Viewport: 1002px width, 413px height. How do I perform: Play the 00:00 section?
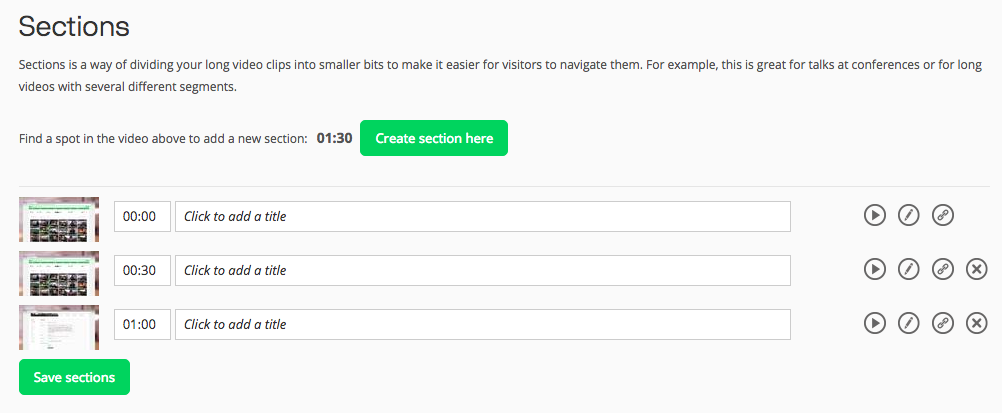874,215
